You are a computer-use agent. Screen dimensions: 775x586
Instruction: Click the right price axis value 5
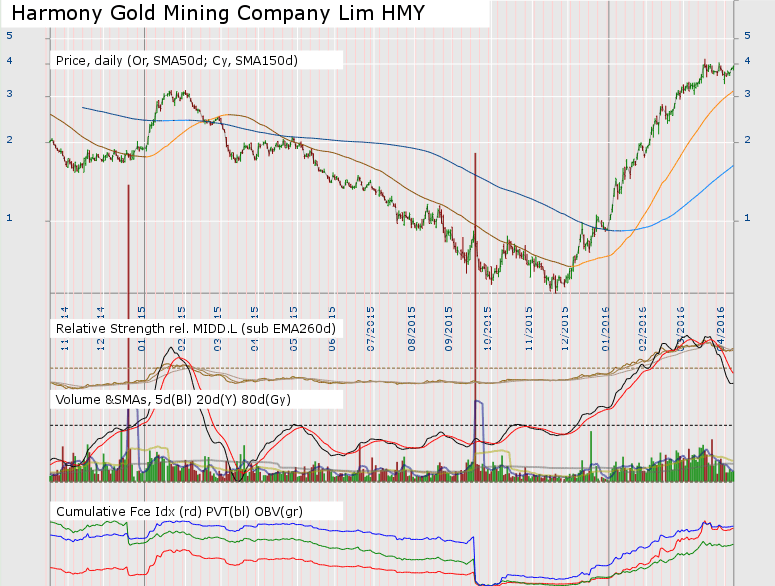pyautogui.click(x=747, y=36)
